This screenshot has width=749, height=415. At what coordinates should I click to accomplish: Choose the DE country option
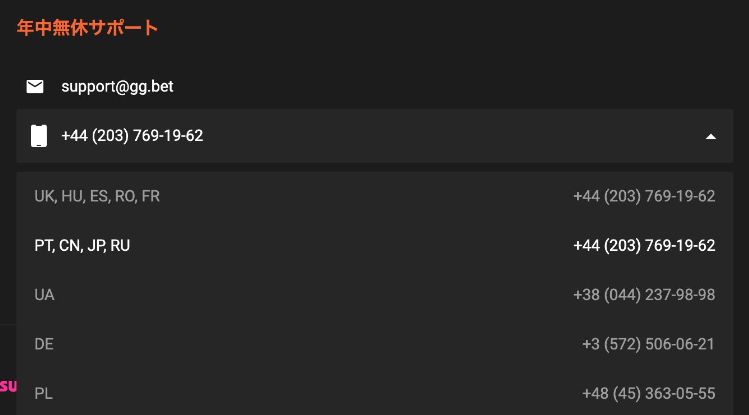click(44, 344)
